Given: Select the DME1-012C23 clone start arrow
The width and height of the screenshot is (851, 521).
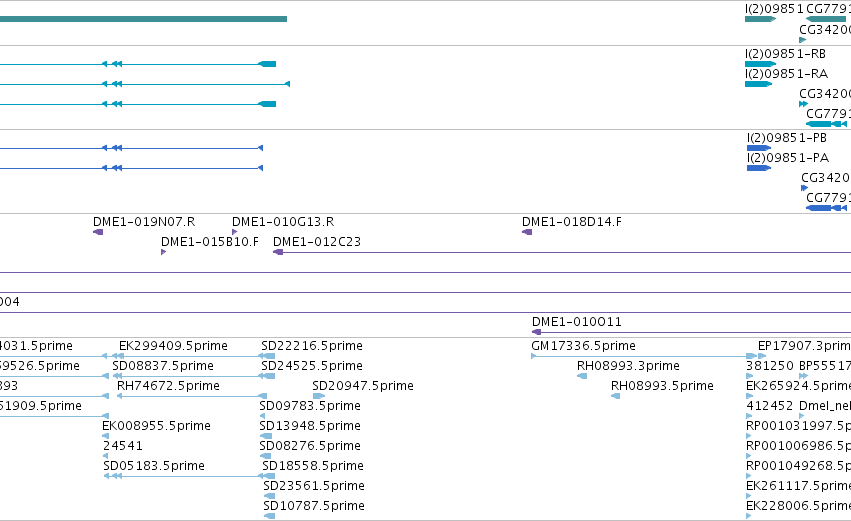Looking at the screenshot, I should 278,252.
